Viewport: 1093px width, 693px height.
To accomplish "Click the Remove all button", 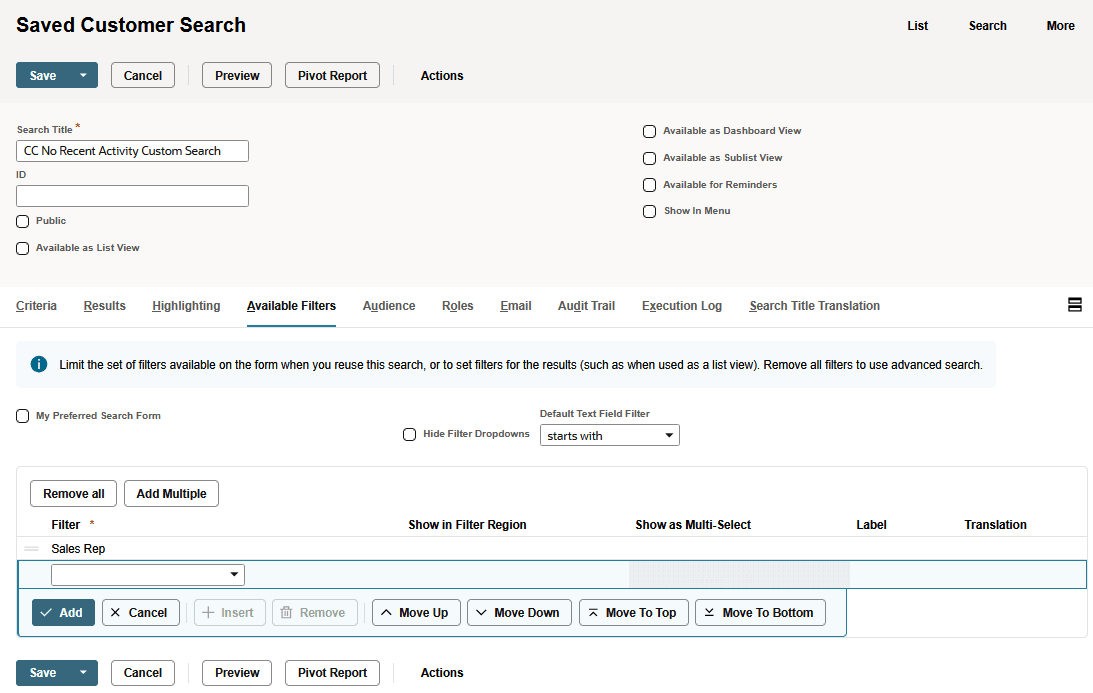I will click(x=72, y=493).
